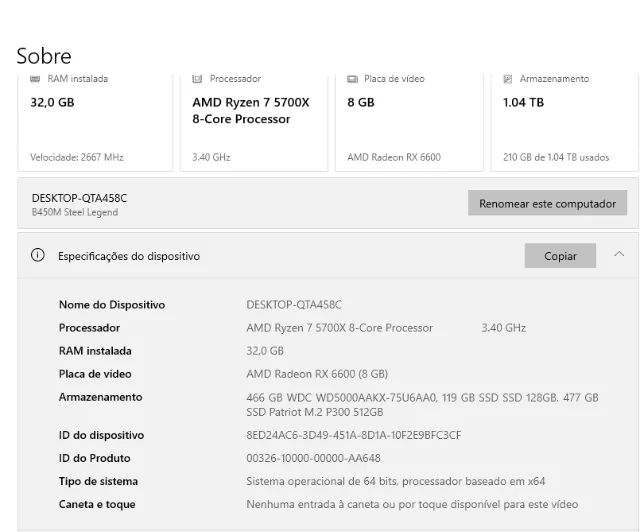Click the Processador chip icon
The height and width of the screenshot is (532, 640).
coord(197,79)
